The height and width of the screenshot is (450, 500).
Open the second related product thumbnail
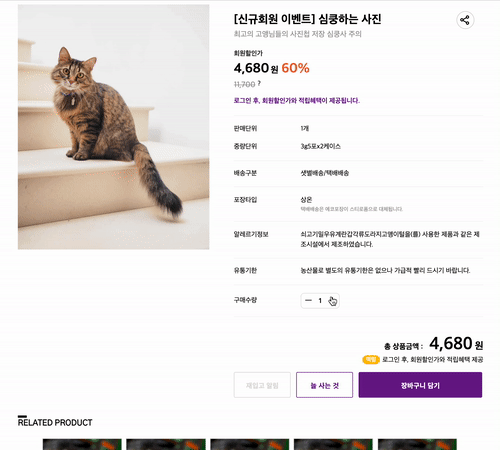click(166, 444)
